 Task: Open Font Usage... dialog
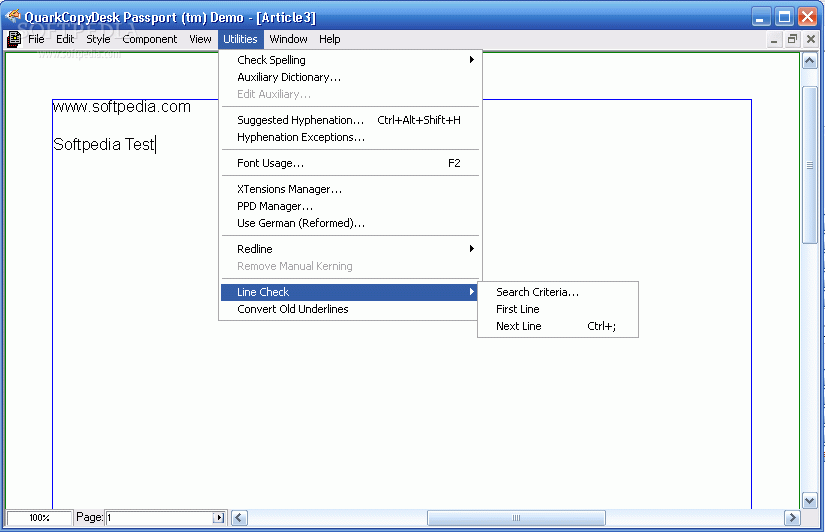(349, 163)
